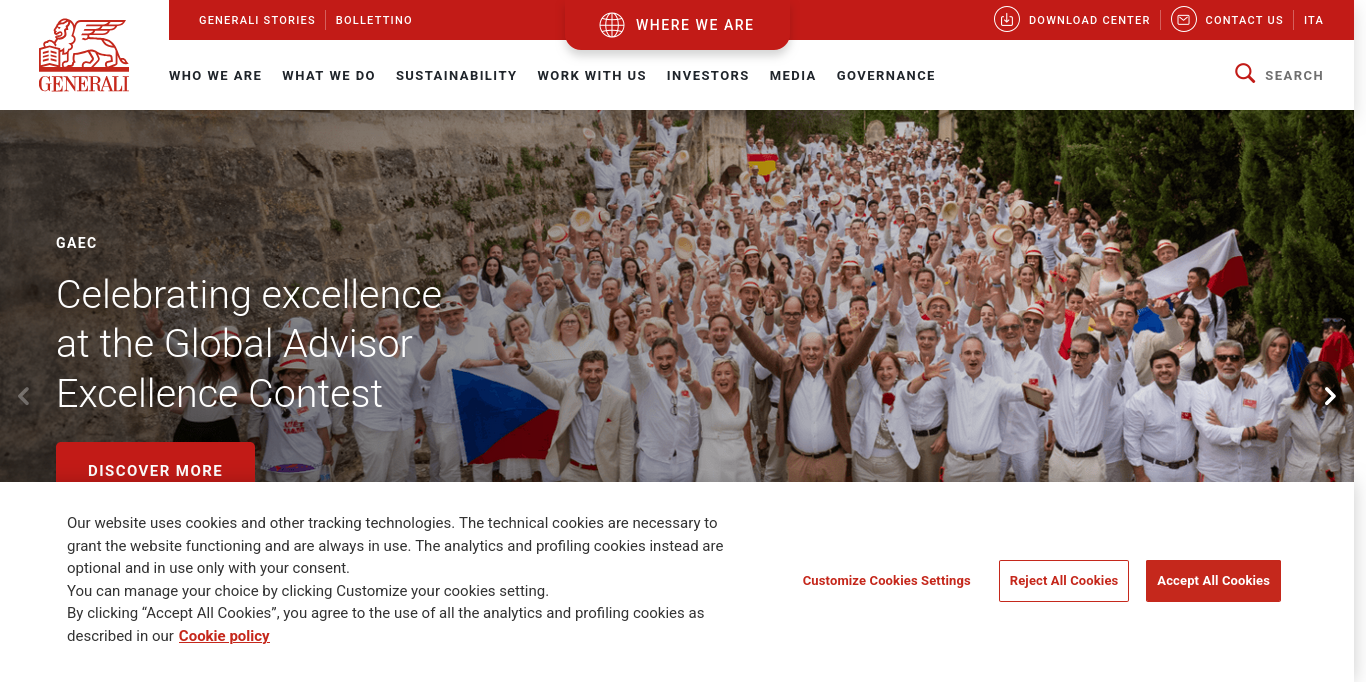Click the Download Center arrow icon

pos(1007,19)
